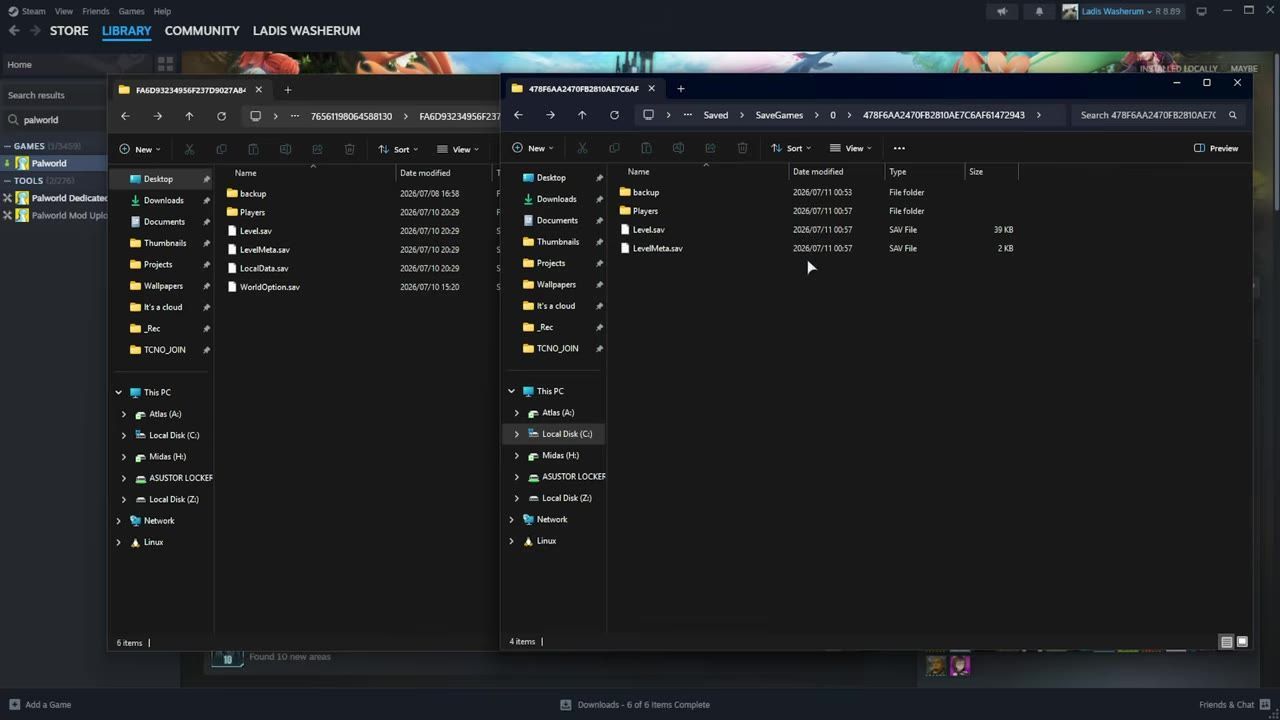Toggle Preview pane in right Explorer window

coord(1216,148)
